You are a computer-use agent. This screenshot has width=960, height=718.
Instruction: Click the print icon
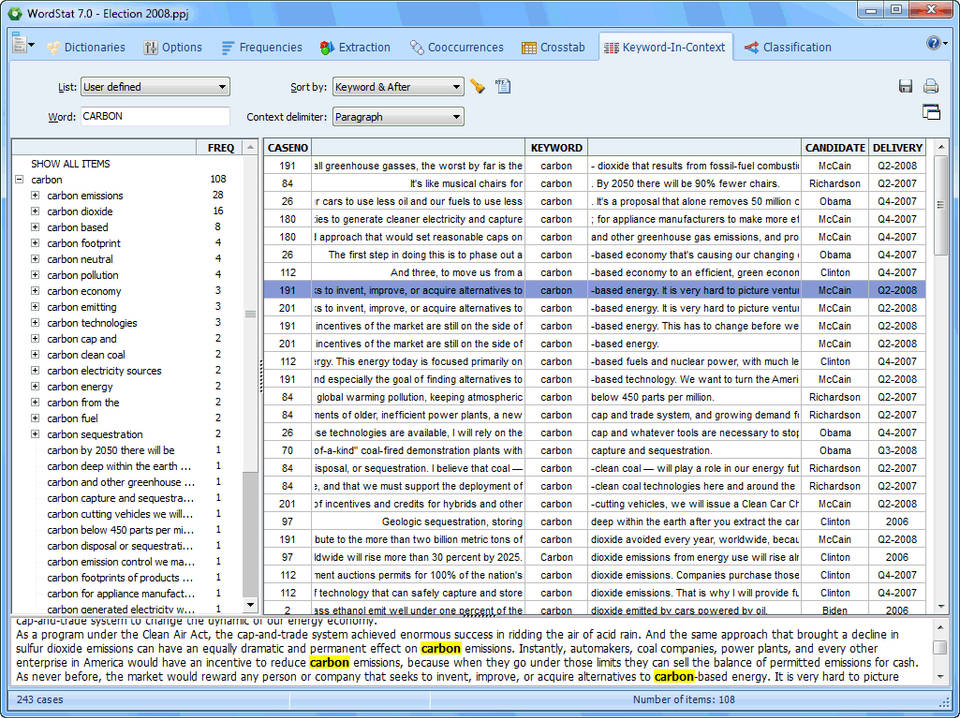click(931, 87)
